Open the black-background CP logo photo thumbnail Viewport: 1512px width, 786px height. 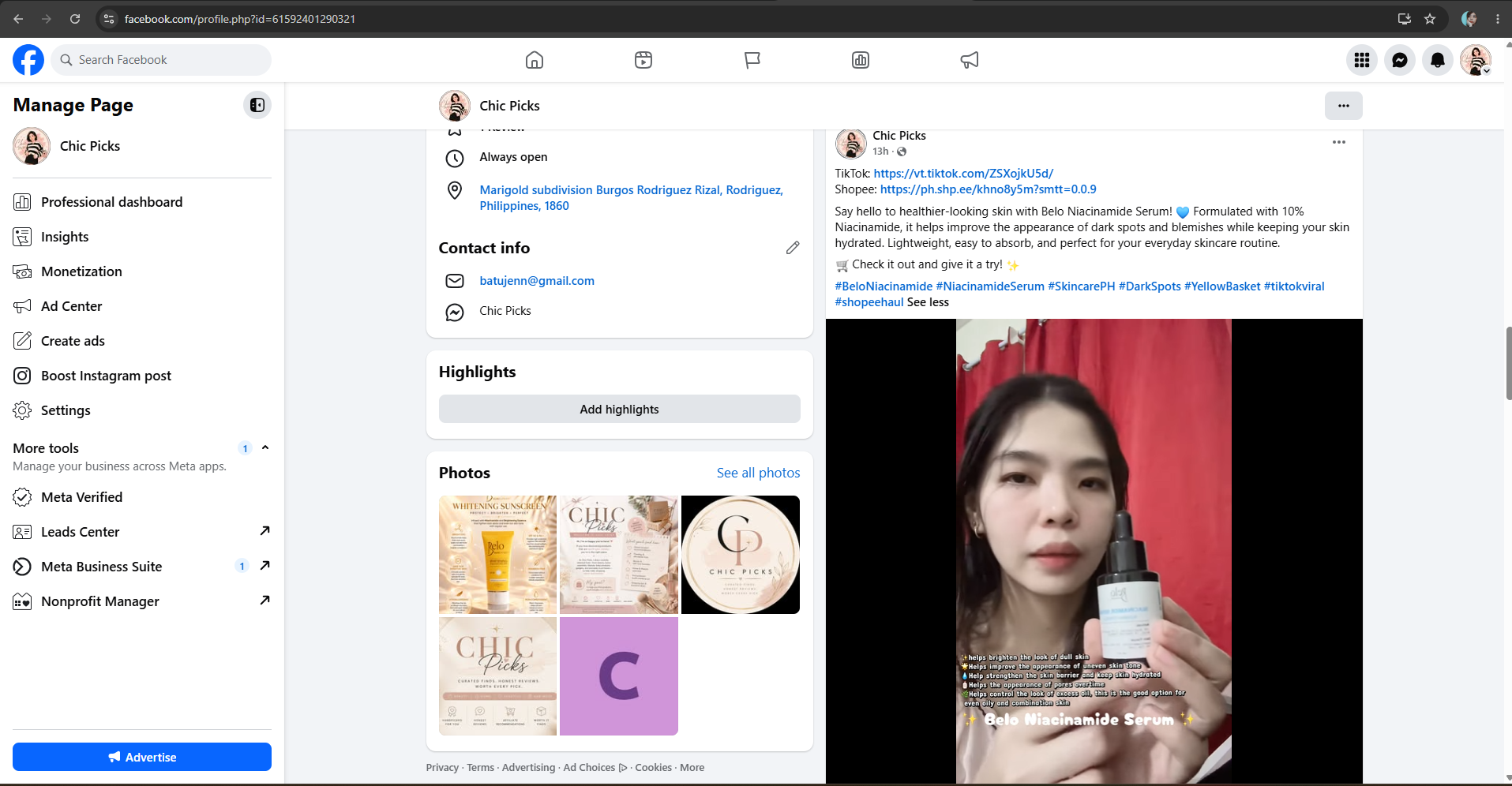(741, 555)
